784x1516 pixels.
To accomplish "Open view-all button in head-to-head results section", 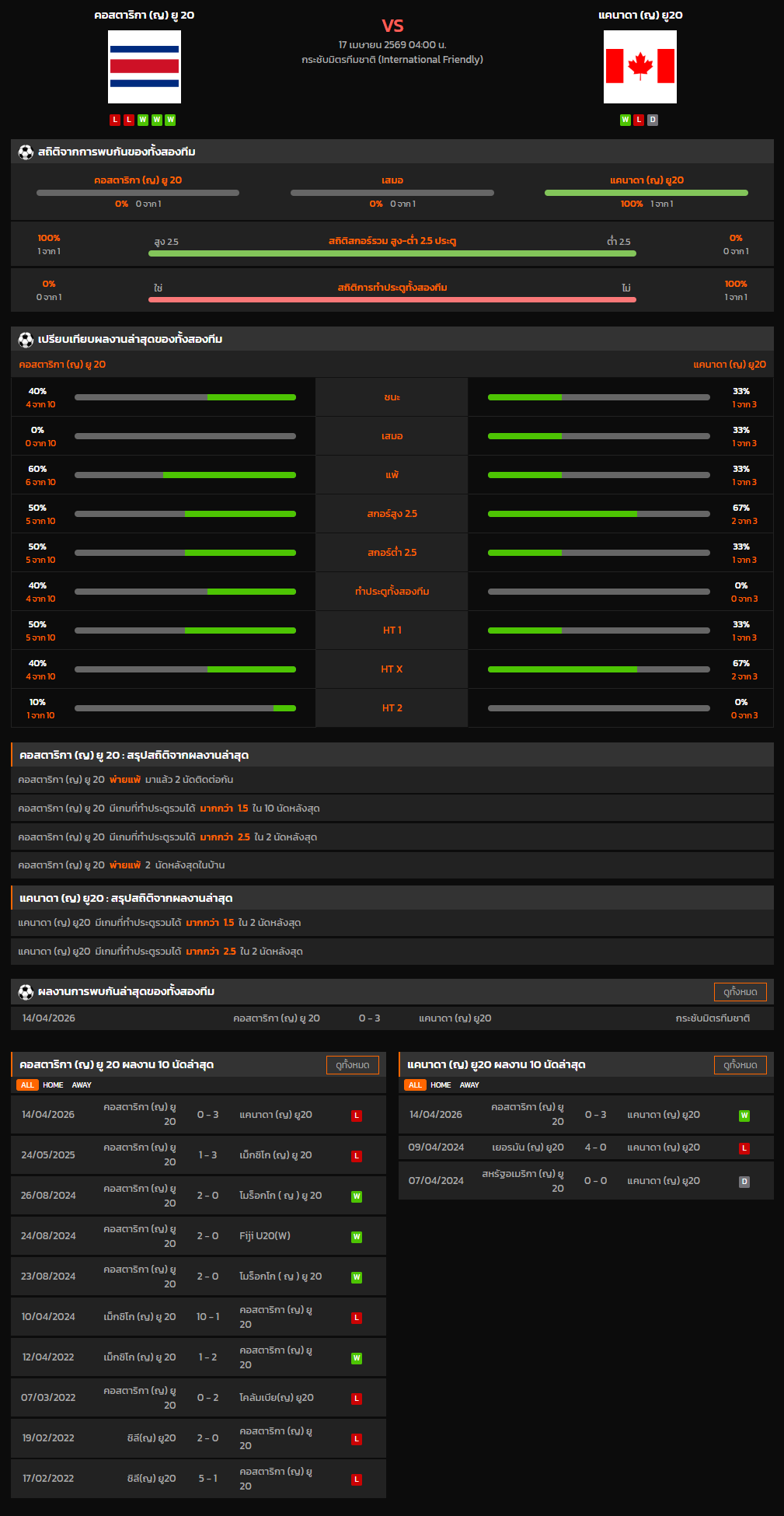I will (x=740, y=992).
